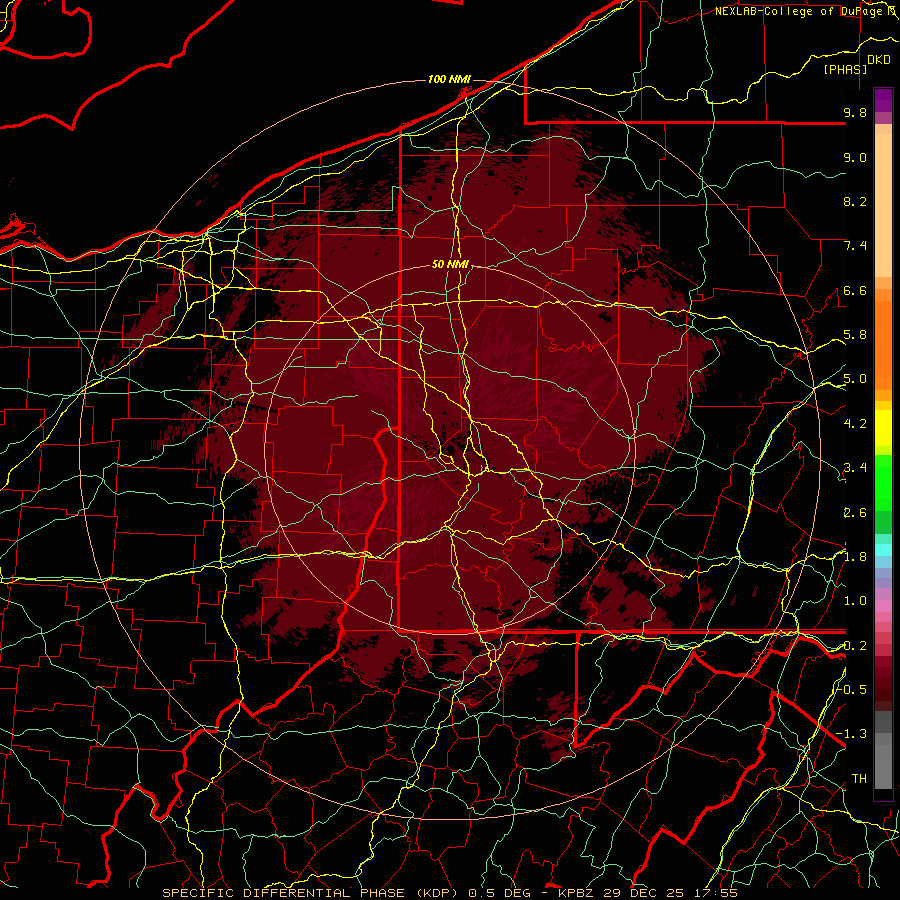Pick the pink segment of the color bar
The image size is (900, 900).
(883, 606)
